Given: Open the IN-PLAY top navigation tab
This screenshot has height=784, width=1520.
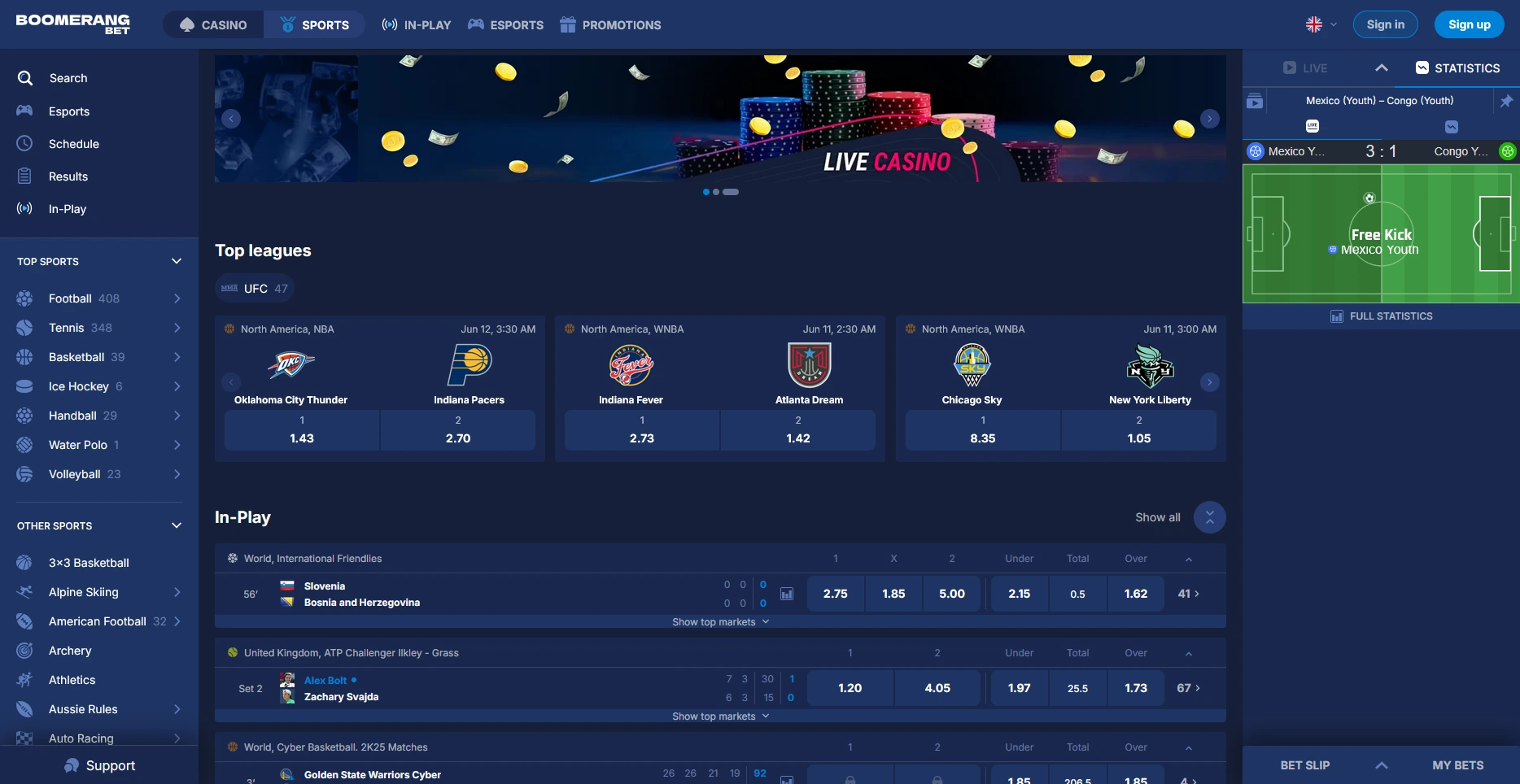Looking at the screenshot, I should click(x=416, y=25).
